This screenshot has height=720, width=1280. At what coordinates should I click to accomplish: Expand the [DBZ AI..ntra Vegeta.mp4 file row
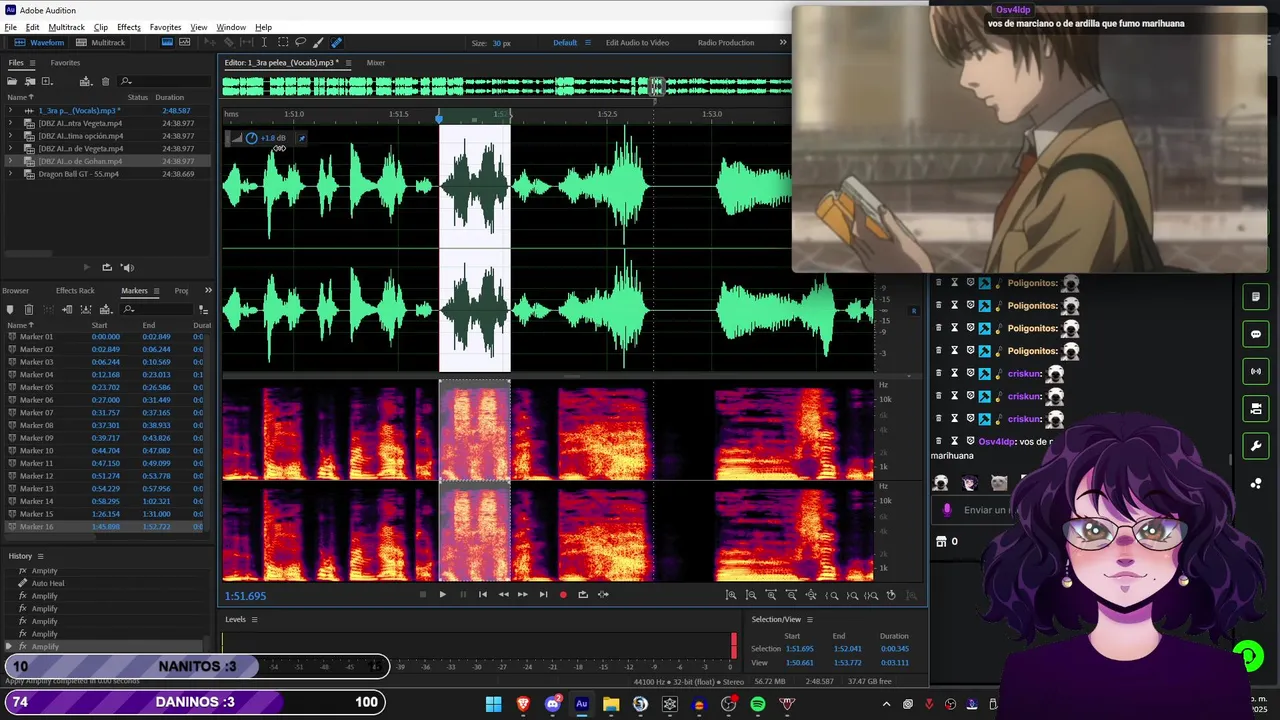click(11, 124)
